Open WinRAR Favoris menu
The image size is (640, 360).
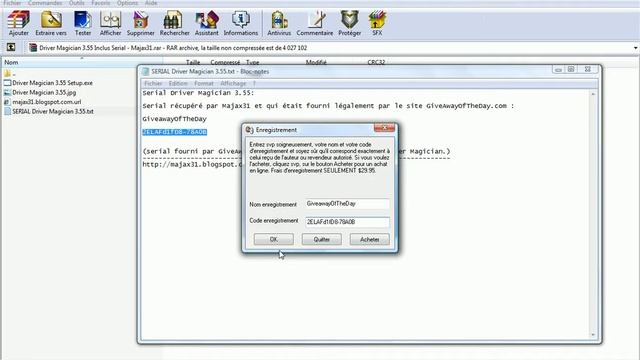pyautogui.click(x=101, y=3)
